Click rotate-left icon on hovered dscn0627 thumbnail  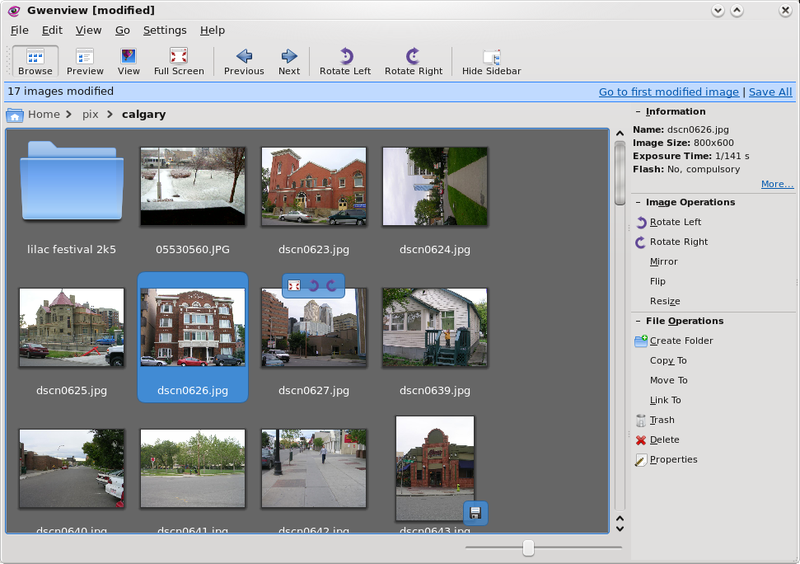click(313, 286)
